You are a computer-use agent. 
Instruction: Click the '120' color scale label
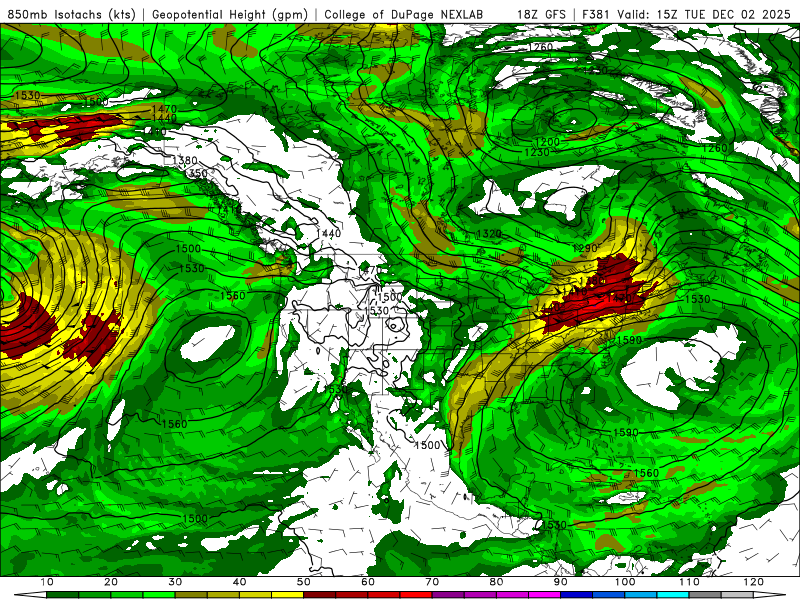point(753,582)
